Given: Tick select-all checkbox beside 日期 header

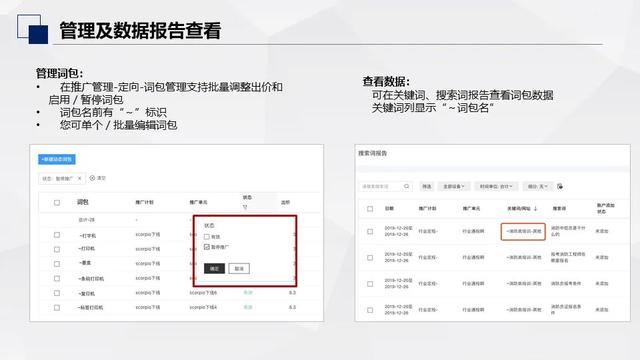Looking at the screenshot, I should click(370, 209).
